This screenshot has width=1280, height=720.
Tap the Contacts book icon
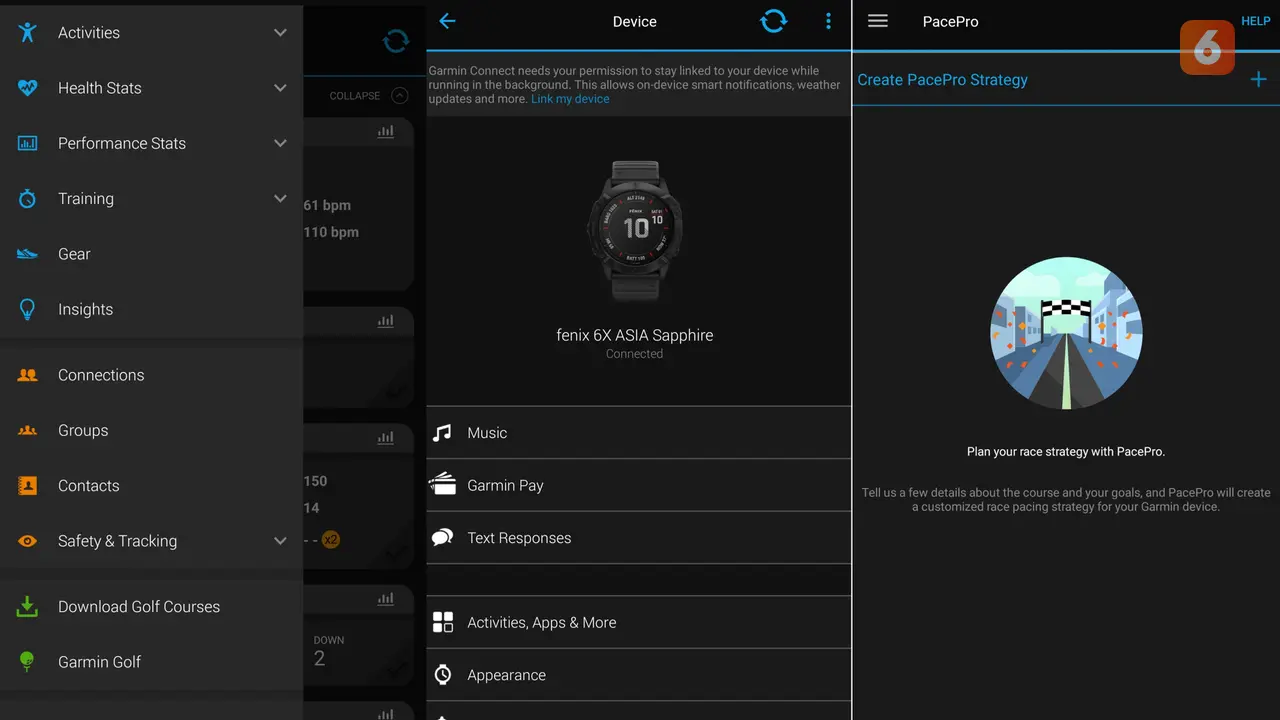(27, 486)
